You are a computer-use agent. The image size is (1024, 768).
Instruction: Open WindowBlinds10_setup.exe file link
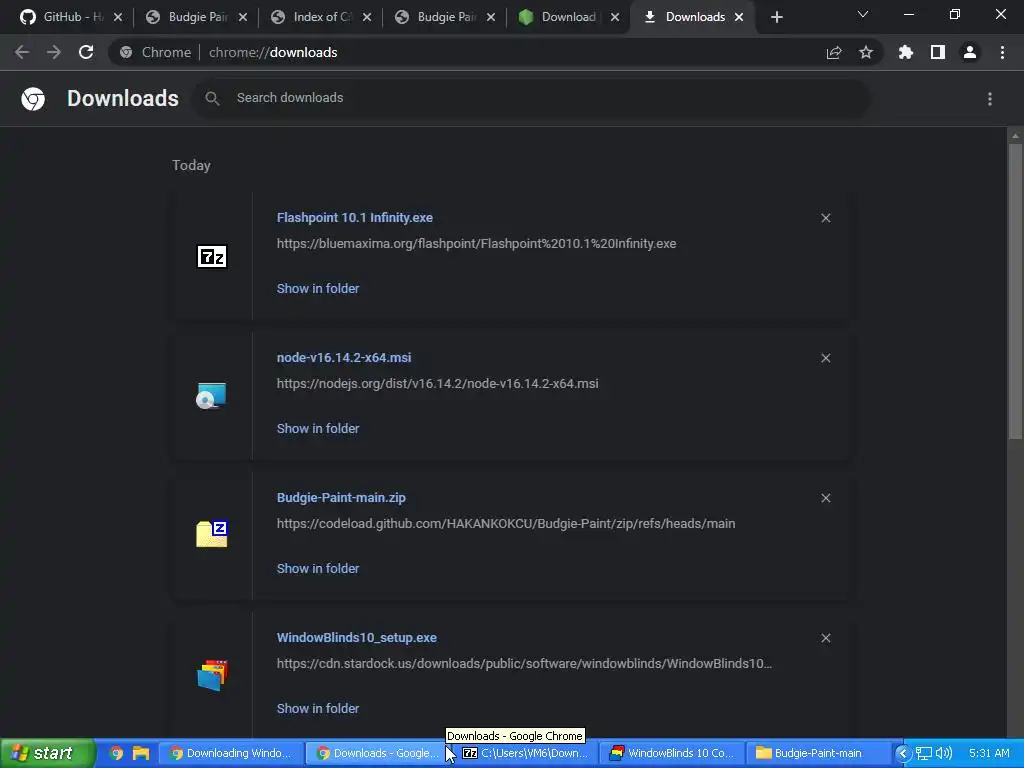click(x=357, y=637)
